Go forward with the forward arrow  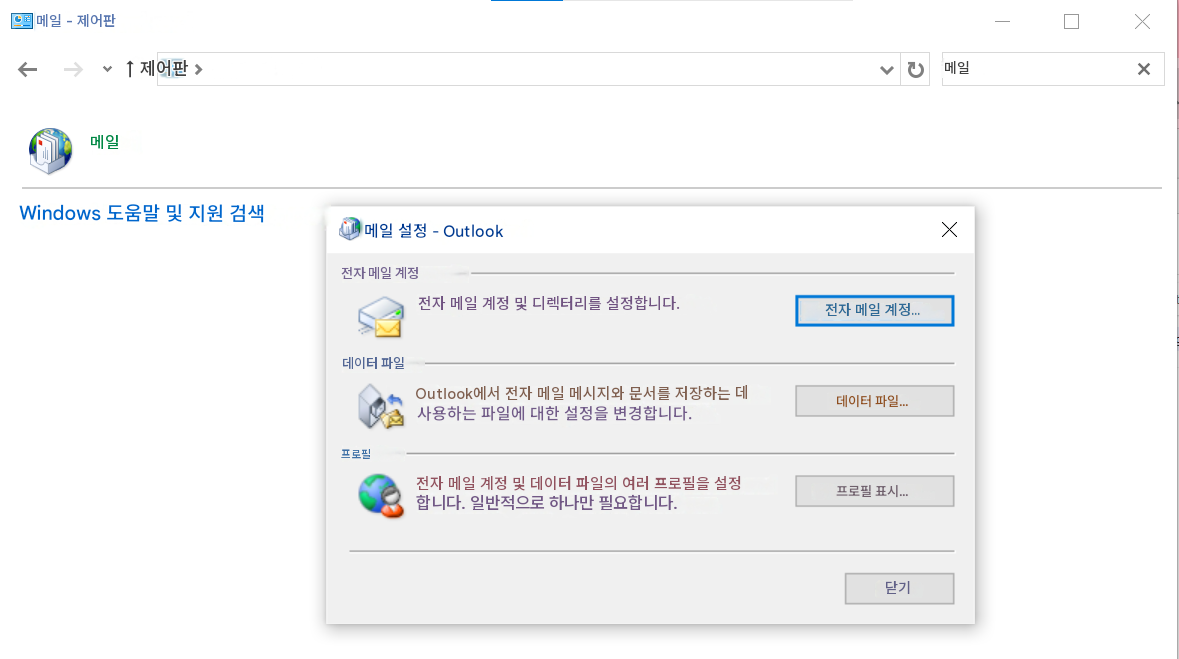point(73,69)
